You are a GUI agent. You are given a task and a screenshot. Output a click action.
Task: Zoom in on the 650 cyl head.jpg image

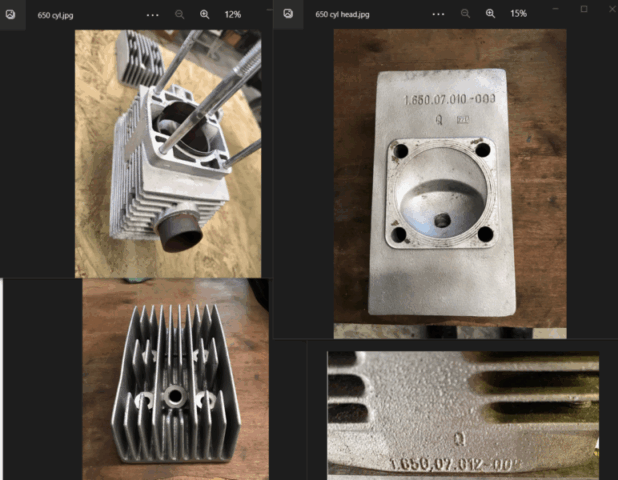tap(490, 15)
